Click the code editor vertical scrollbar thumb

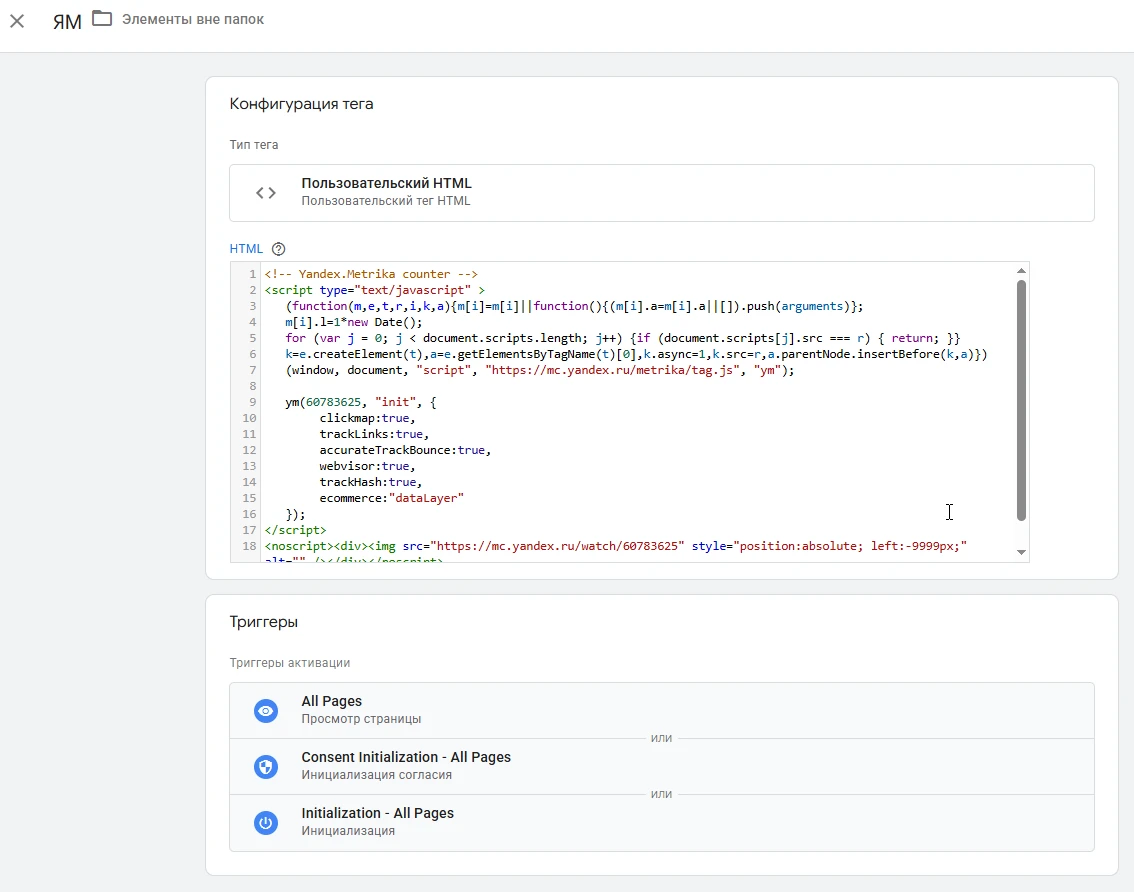(x=1021, y=400)
